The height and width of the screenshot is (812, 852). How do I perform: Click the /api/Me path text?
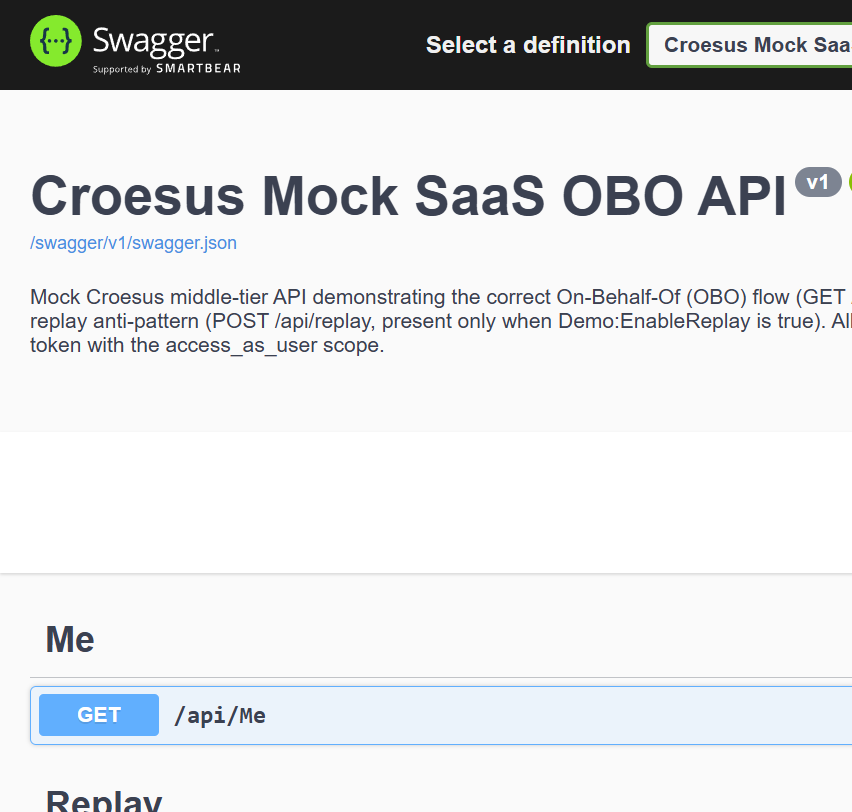pos(220,716)
